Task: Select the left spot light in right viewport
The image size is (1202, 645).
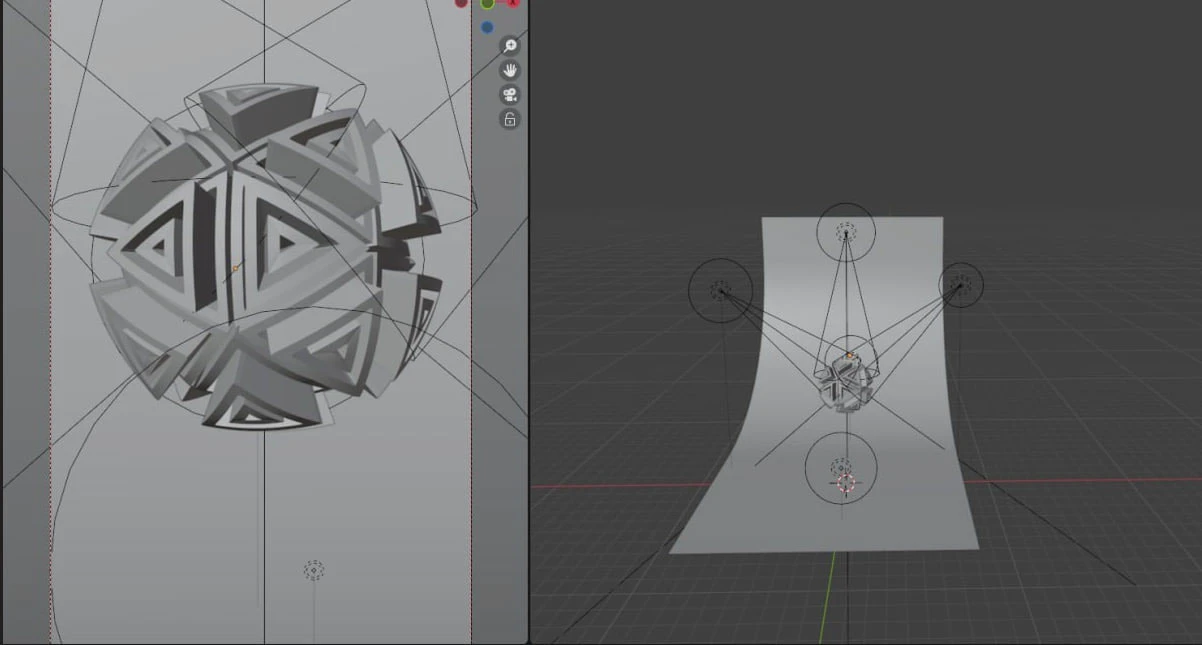Action: (720, 290)
